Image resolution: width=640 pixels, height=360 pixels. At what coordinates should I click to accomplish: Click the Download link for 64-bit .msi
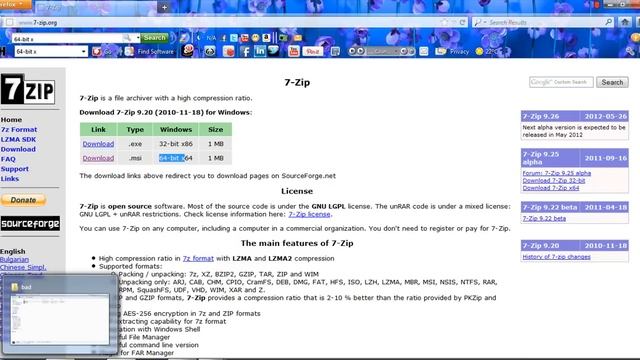pos(98,158)
